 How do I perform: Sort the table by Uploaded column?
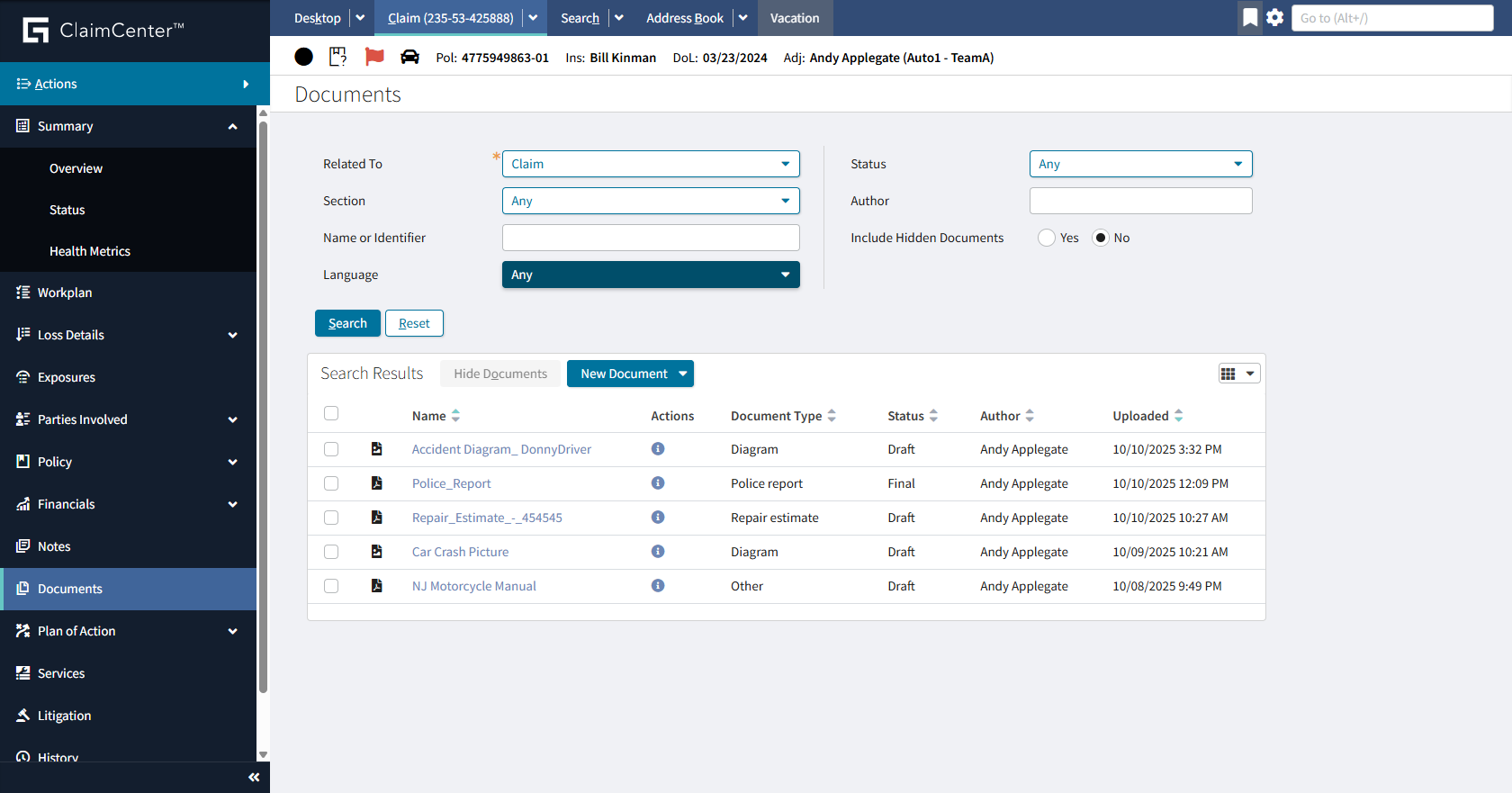click(x=1147, y=416)
